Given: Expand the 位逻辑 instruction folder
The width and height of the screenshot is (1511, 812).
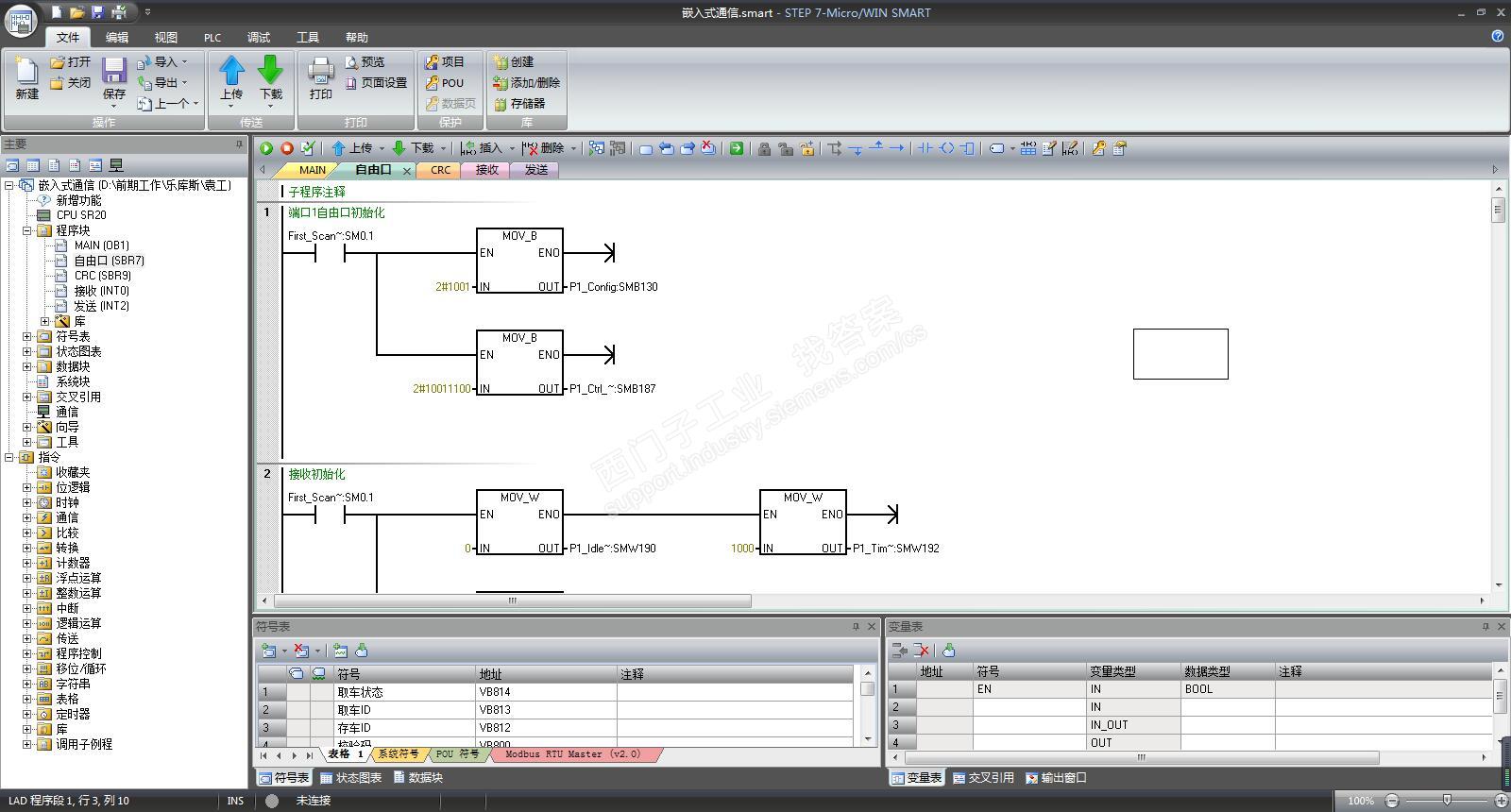Looking at the screenshot, I should click(27, 487).
